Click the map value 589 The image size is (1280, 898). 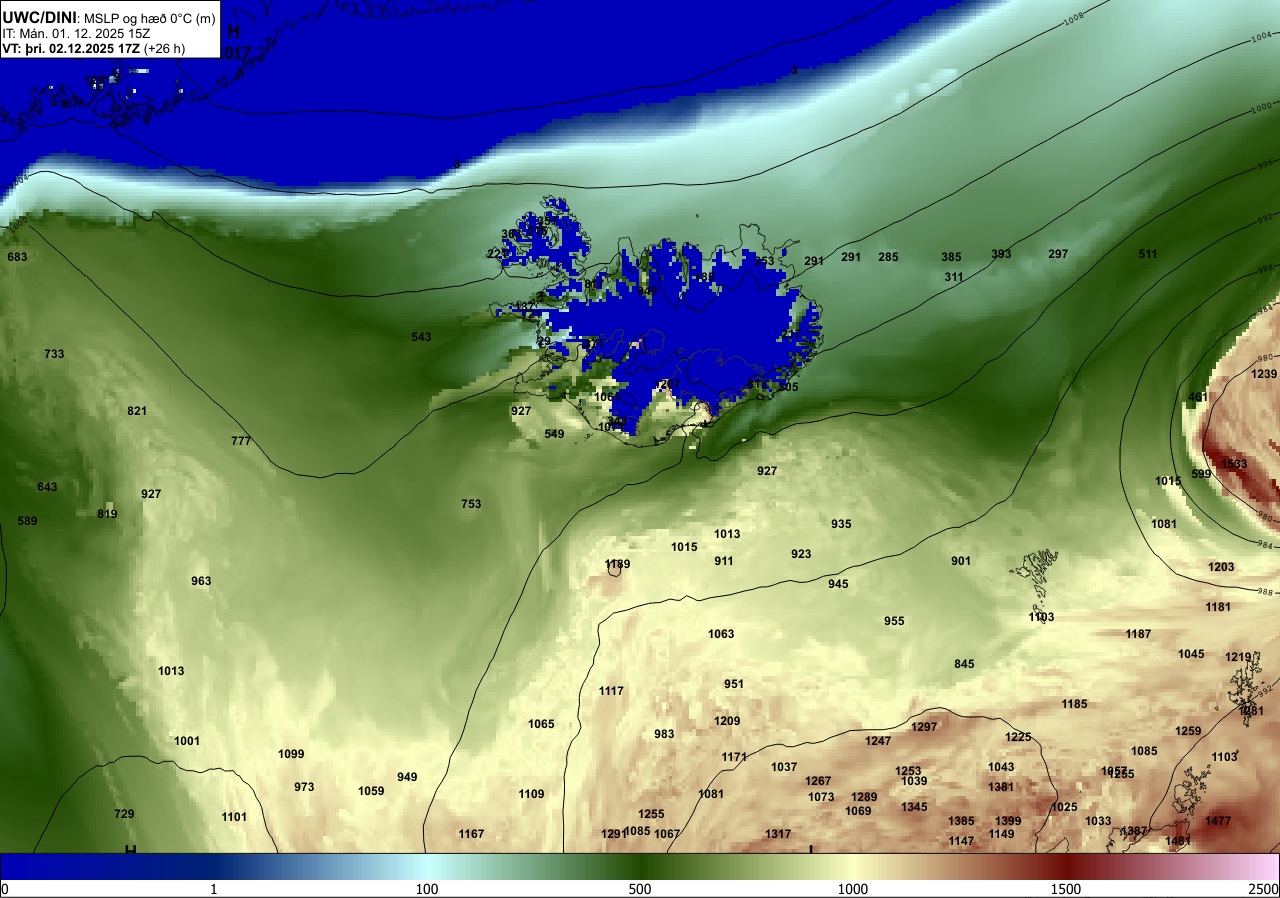27,521
